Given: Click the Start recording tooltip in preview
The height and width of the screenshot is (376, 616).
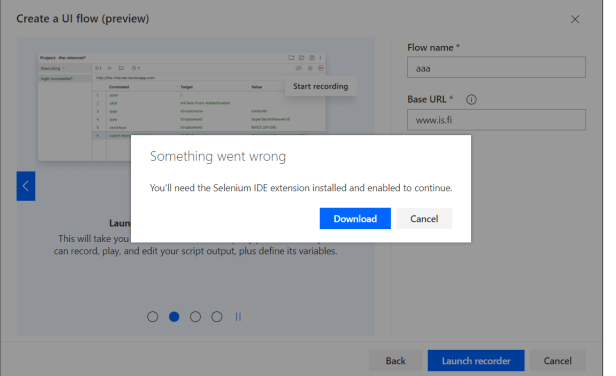Looking at the screenshot, I should coord(321,86).
